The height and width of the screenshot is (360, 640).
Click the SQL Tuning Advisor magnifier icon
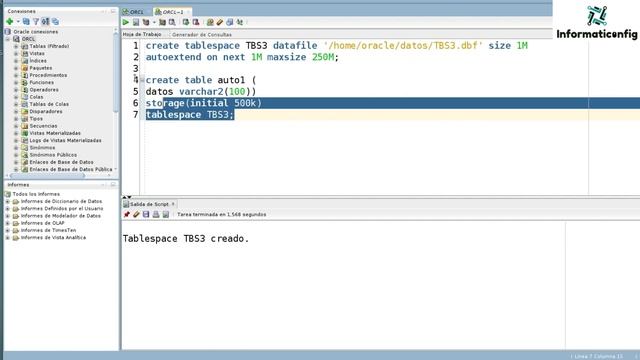point(172,22)
